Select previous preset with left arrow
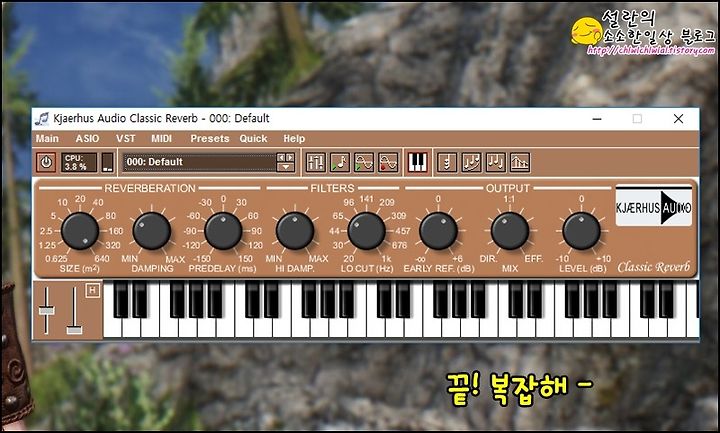720x433 pixels. coord(281,157)
